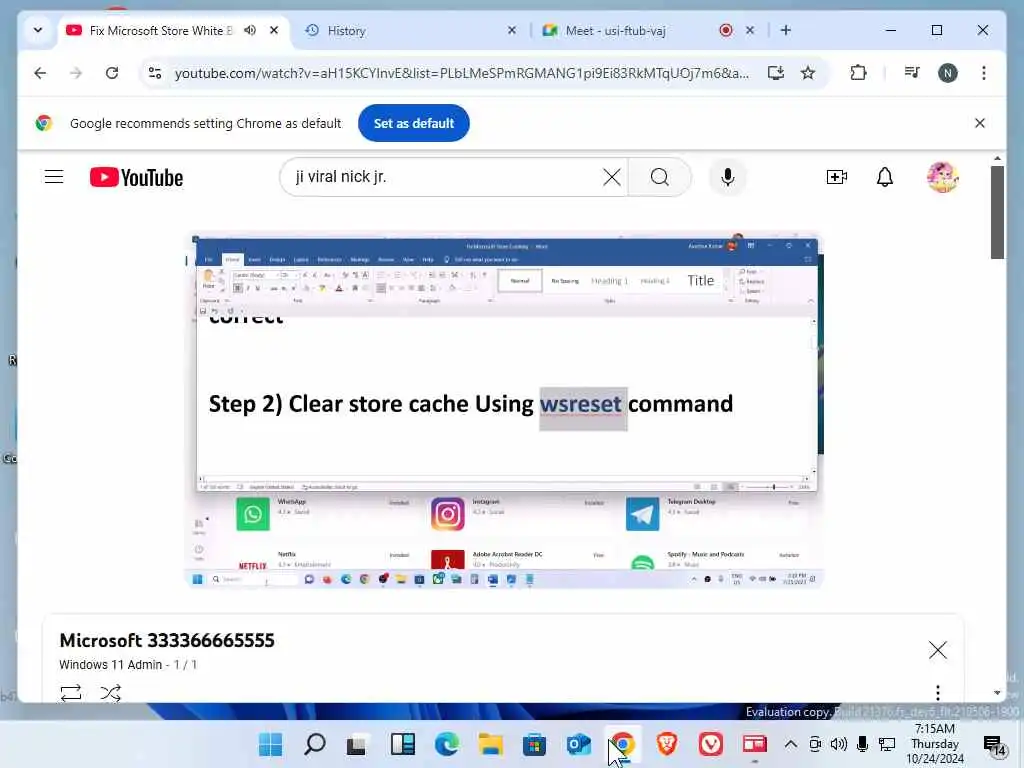The height and width of the screenshot is (768, 1024).
Task: Run the YouTube search with magnifier
Action: tap(660, 177)
